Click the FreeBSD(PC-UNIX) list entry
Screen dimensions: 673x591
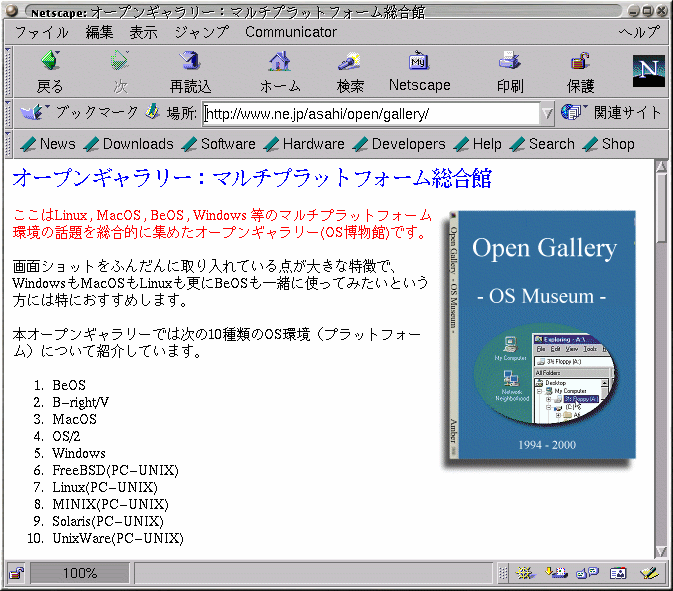[115, 470]
